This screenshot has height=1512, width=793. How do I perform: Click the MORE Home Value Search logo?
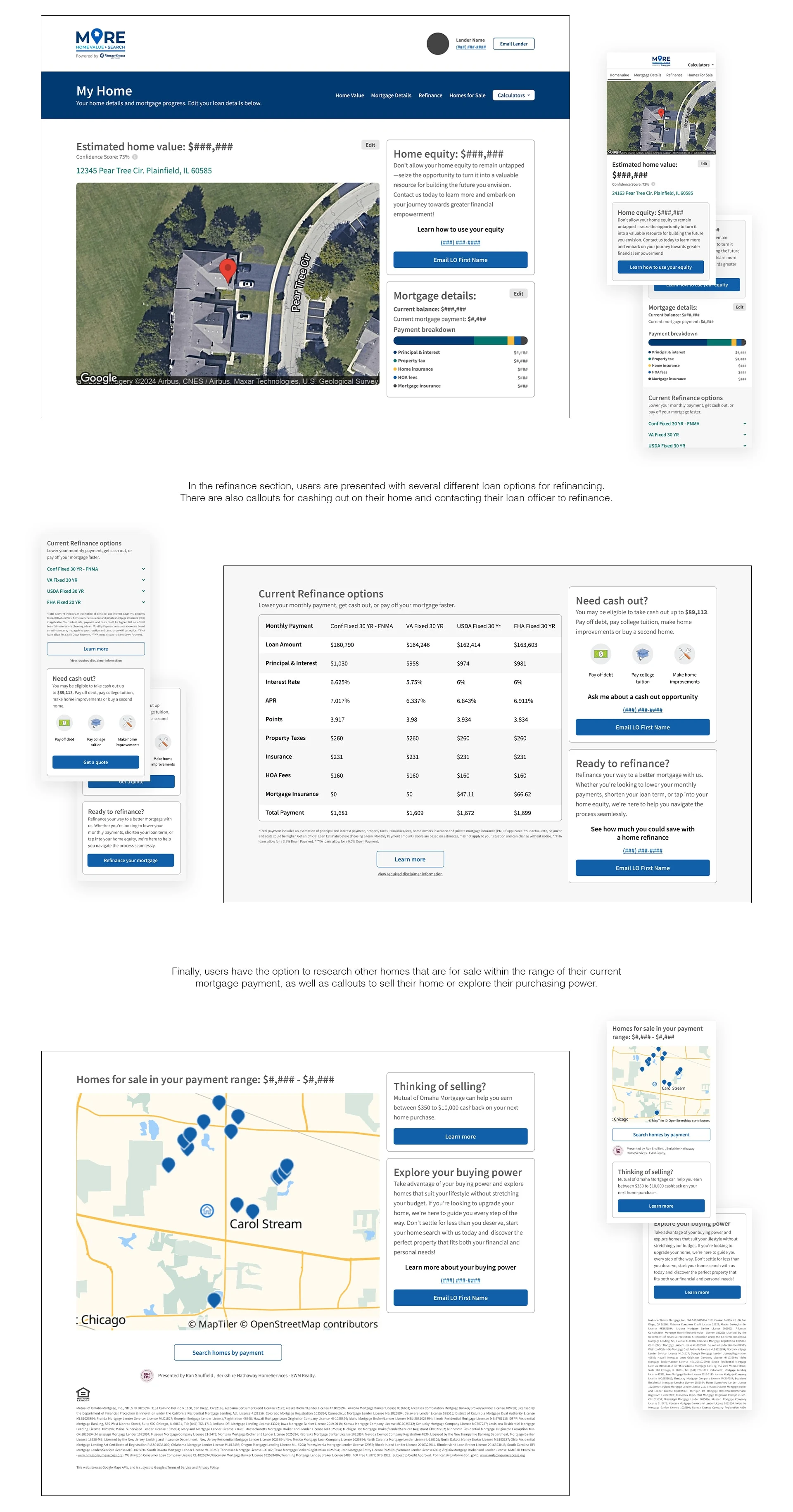pos(100,41)
